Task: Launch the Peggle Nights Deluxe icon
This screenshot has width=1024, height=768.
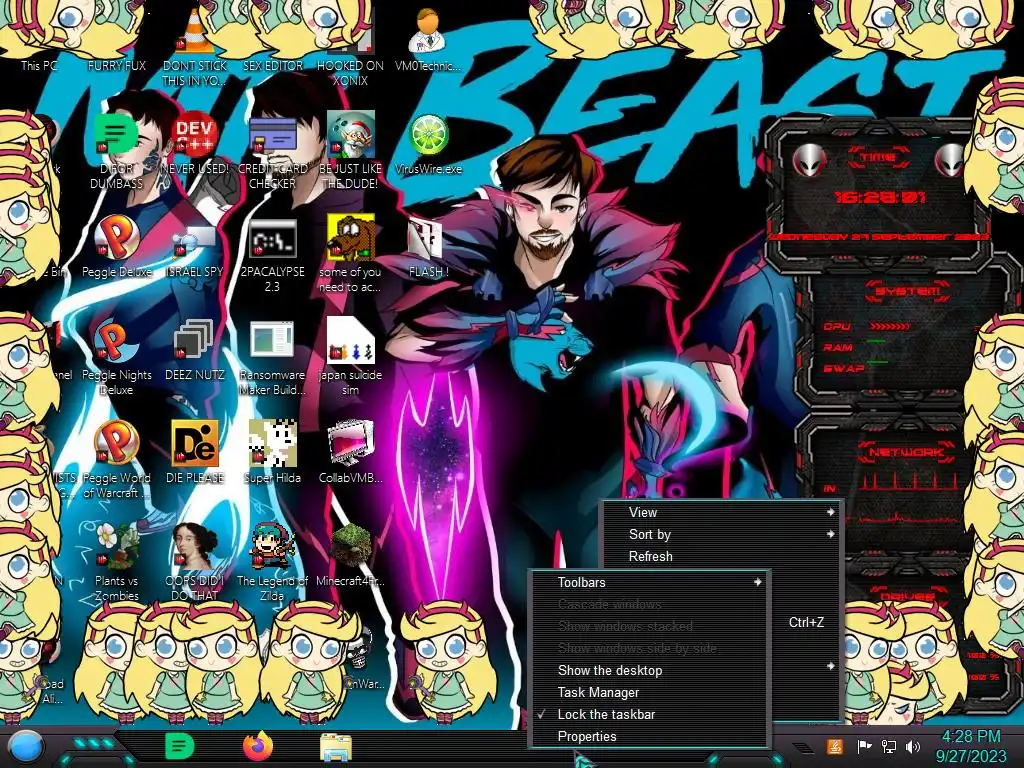Action: 116,356
